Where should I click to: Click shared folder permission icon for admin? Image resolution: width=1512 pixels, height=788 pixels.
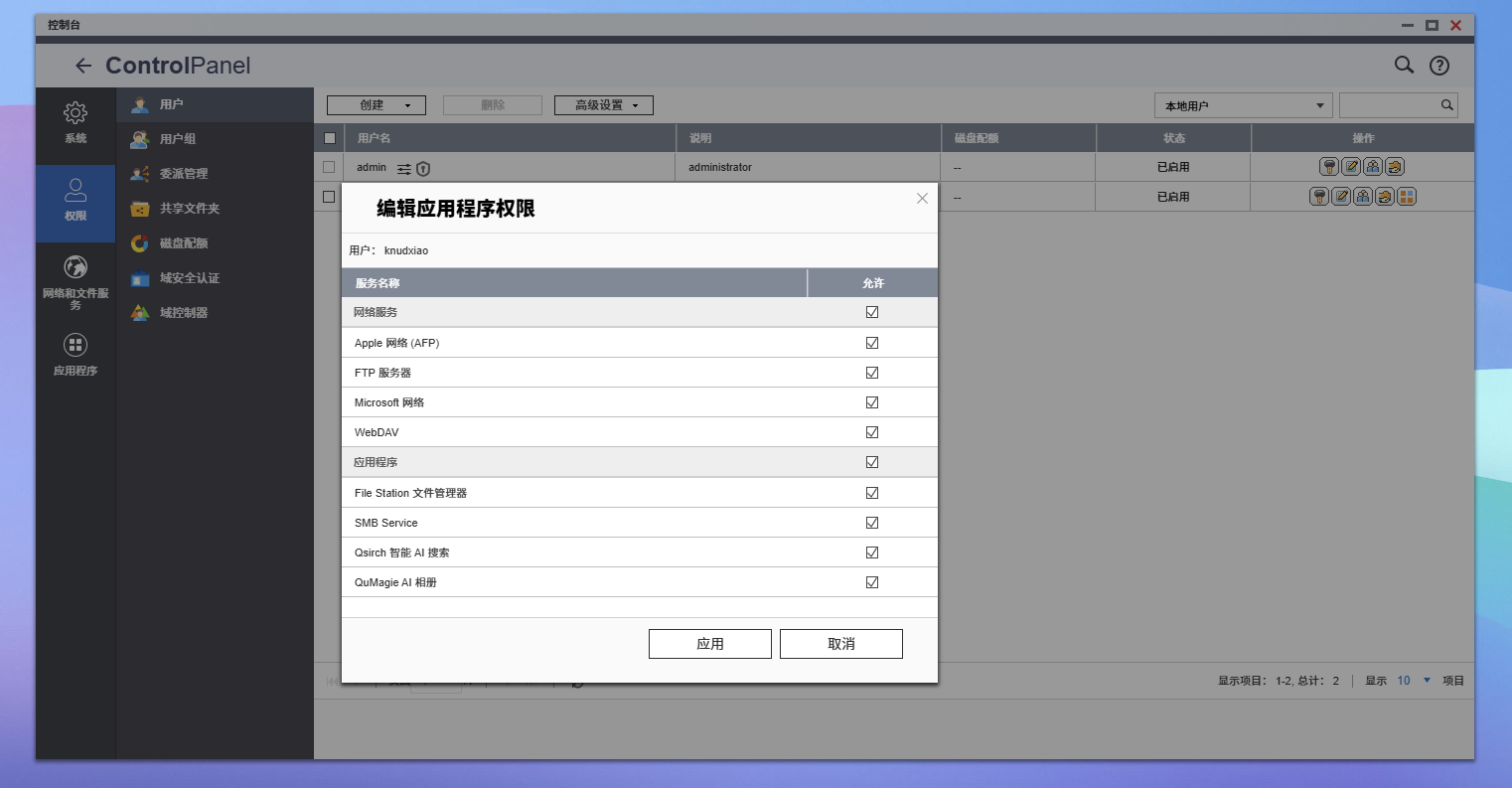[1395, 167]
